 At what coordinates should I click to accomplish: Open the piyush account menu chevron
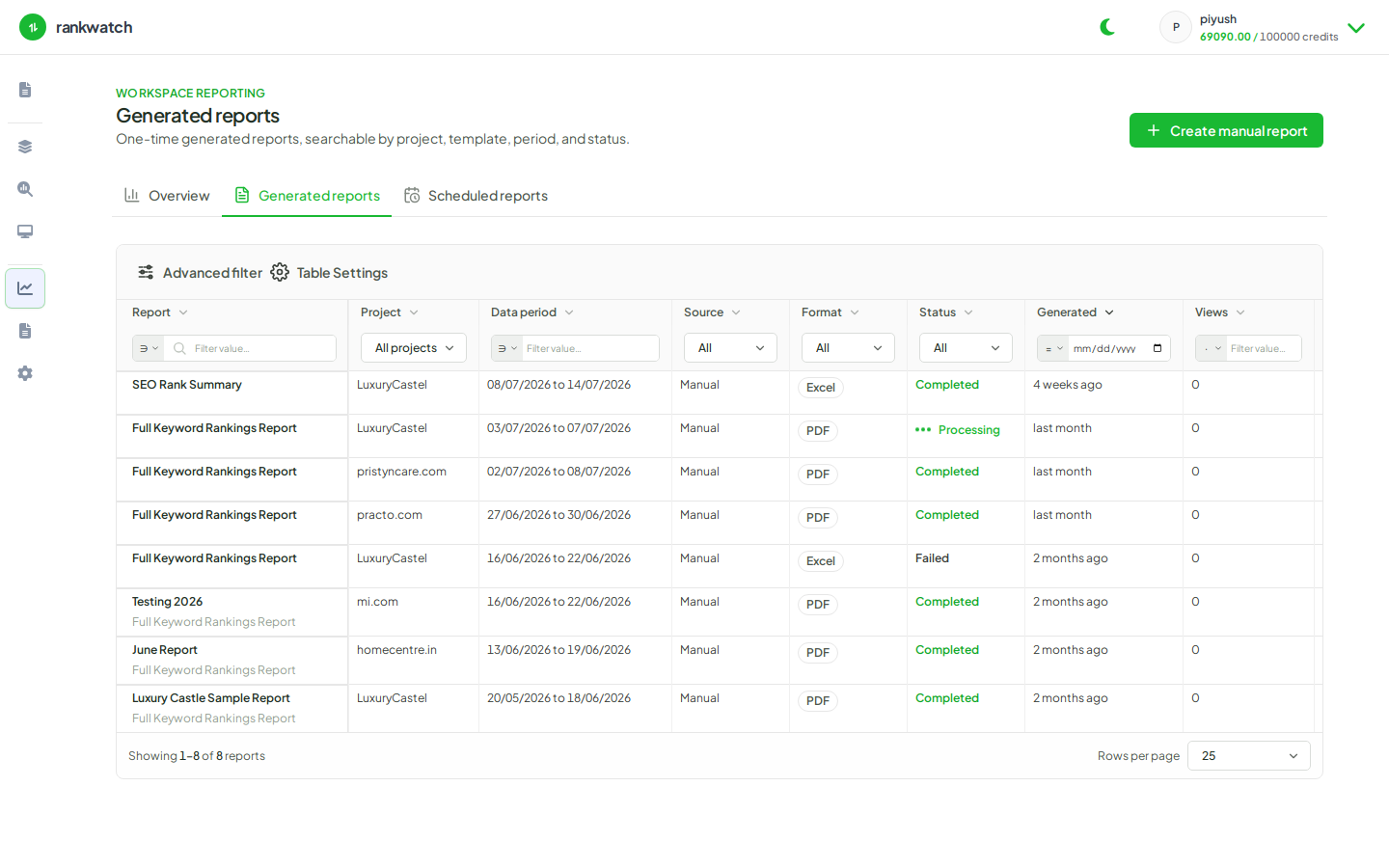pos(1356,28)
